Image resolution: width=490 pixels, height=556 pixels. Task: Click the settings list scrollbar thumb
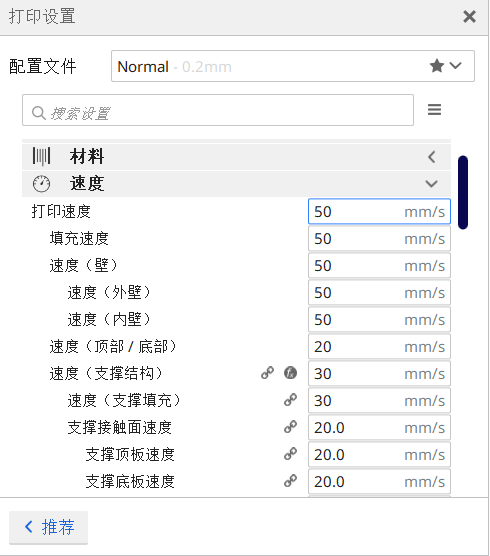[x=463, y=193]
